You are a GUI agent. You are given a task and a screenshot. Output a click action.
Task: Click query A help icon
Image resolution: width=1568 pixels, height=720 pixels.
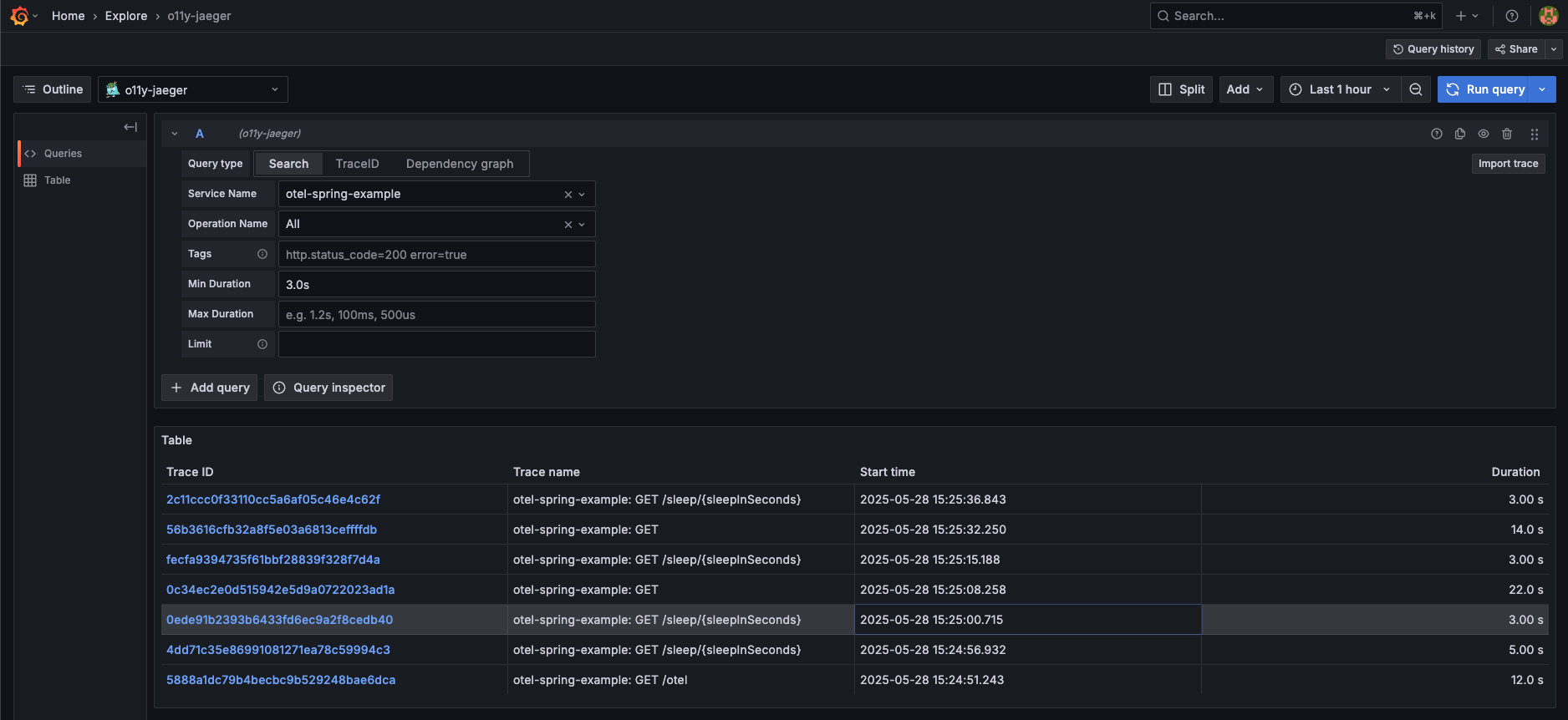(1437, 134)
